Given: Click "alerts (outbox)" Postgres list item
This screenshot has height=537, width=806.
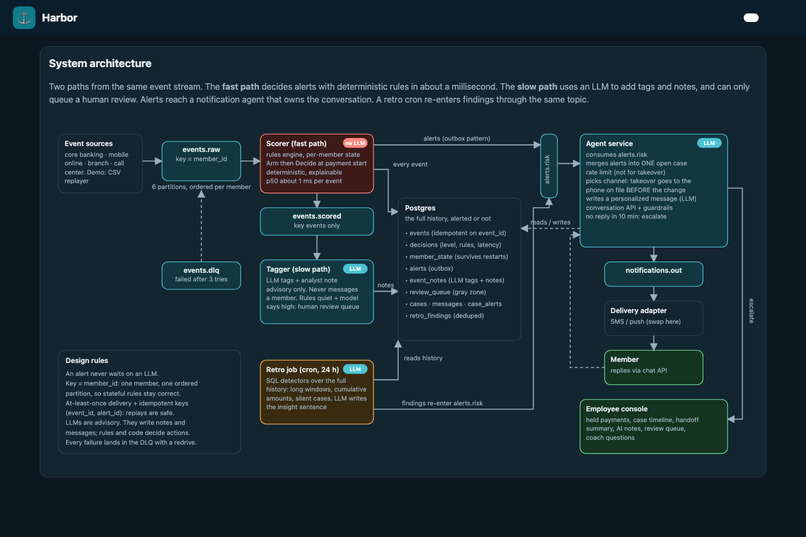Looking at the screenshot, I should 431,268.
